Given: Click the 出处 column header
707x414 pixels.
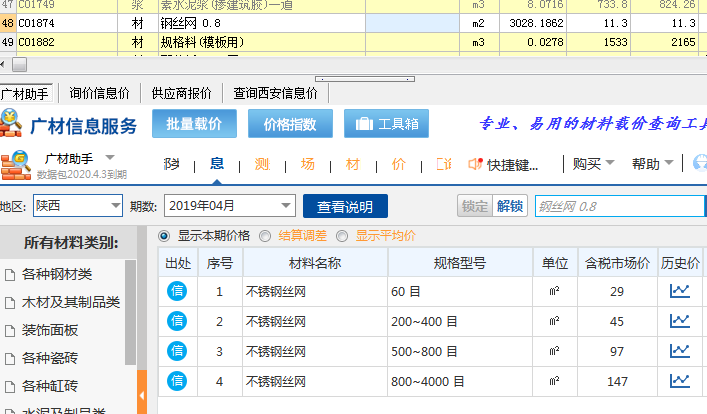Looking at the screenshot, I should point(178,262).
